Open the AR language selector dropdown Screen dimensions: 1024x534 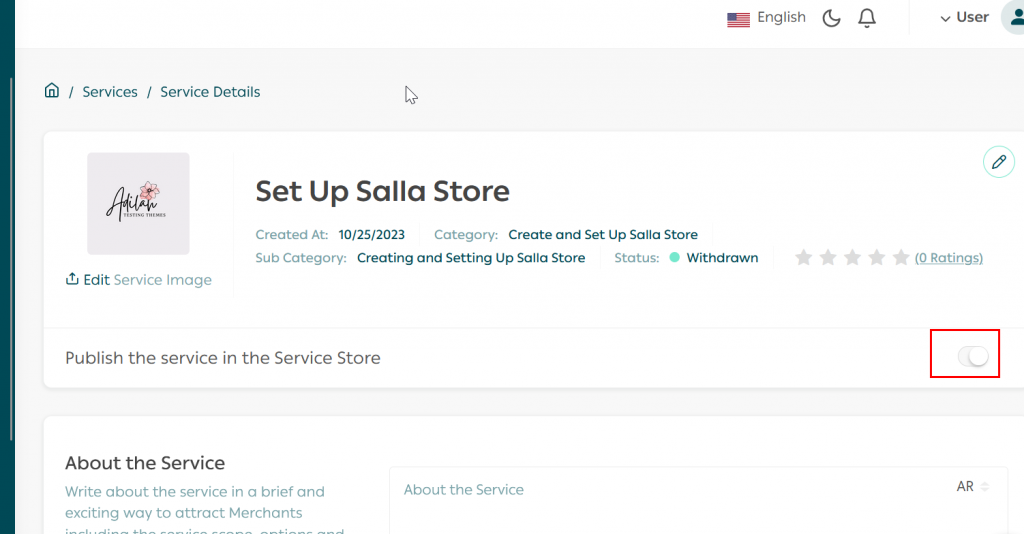[971, 487]
